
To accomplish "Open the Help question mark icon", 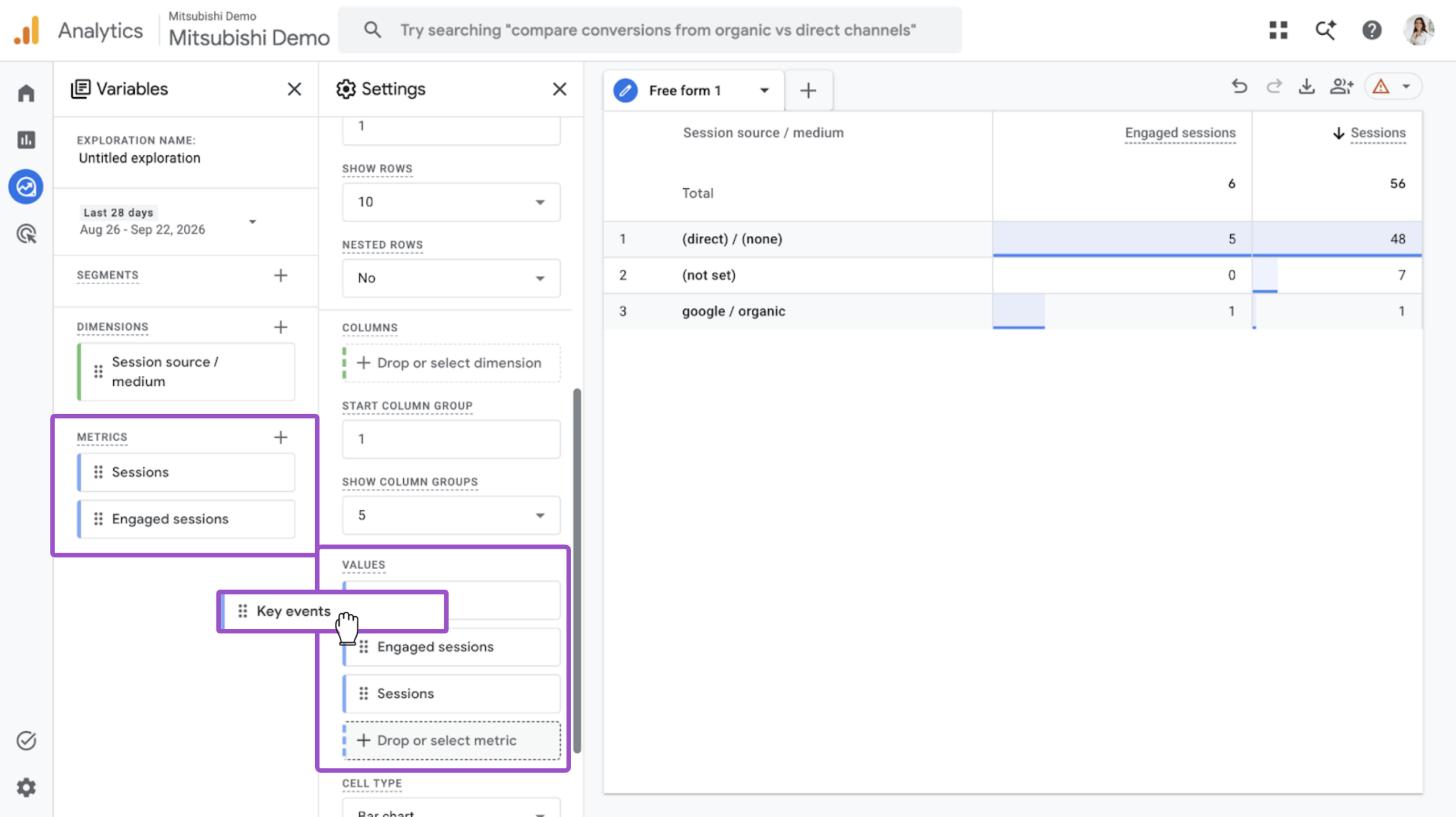I will click(x=1372, y=30).
